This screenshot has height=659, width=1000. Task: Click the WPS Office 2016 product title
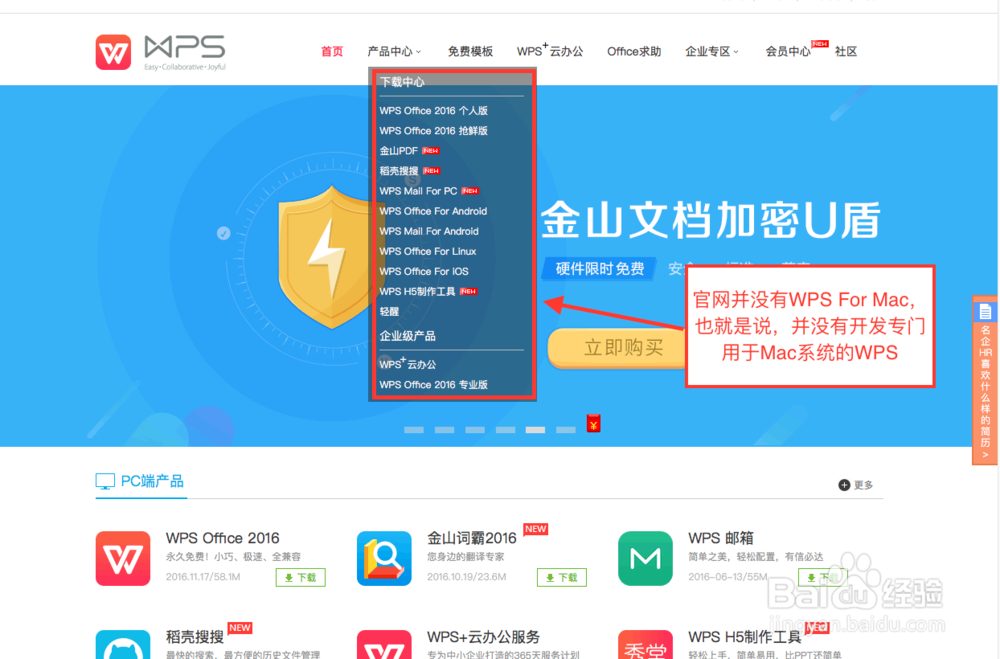coord(223,538)
